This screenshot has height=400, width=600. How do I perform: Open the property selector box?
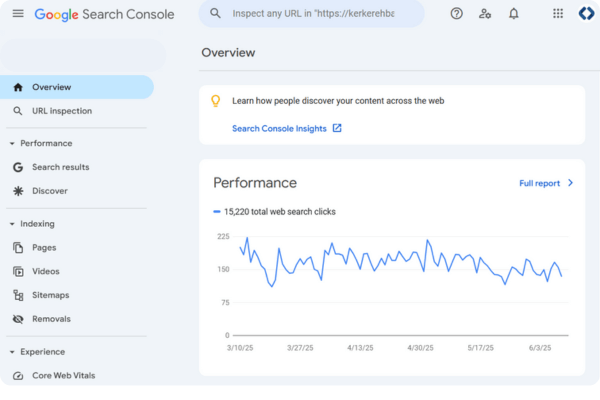coord(83,55)
